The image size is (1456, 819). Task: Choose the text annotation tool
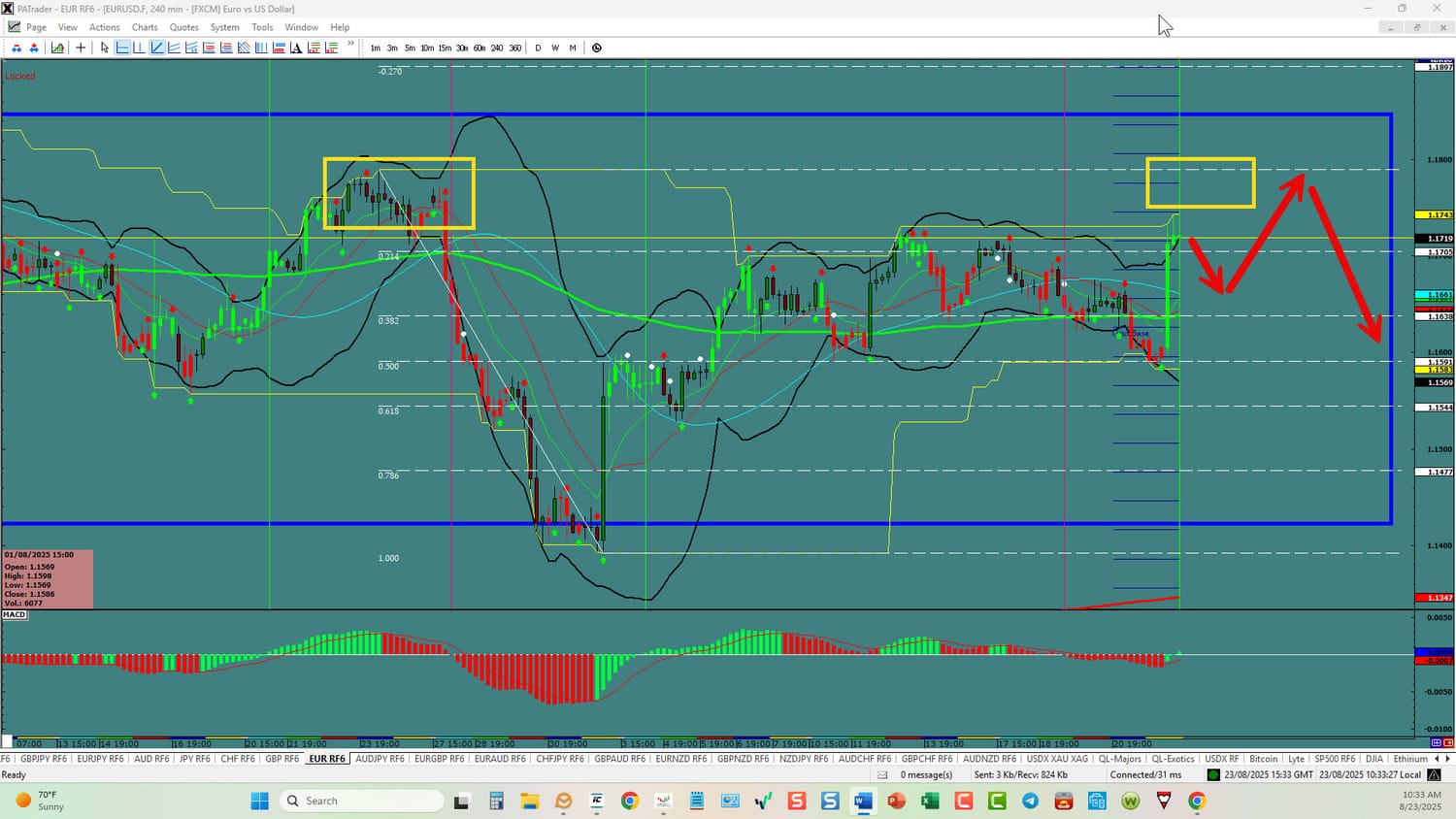296,48
